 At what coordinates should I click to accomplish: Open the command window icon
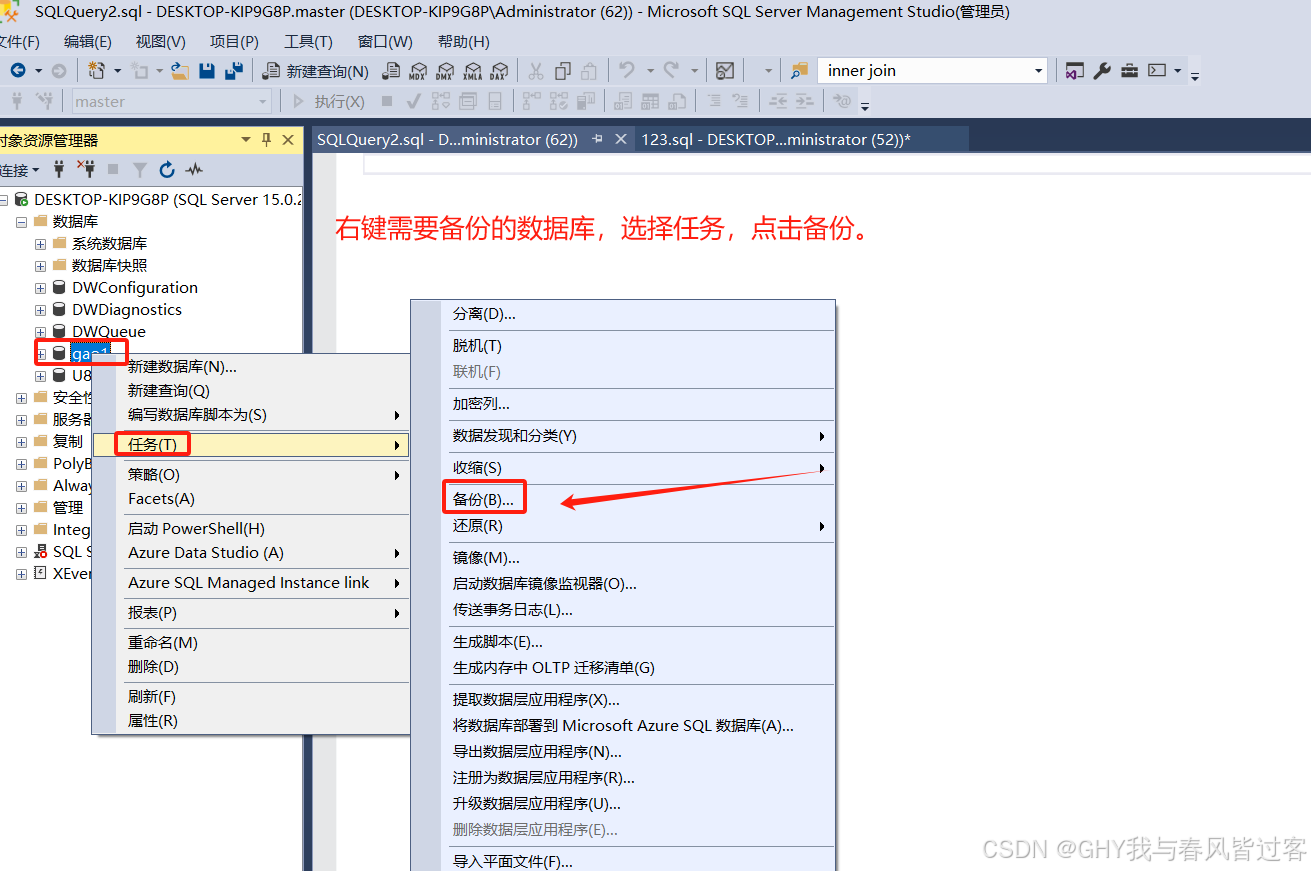tap(1156, 71)
